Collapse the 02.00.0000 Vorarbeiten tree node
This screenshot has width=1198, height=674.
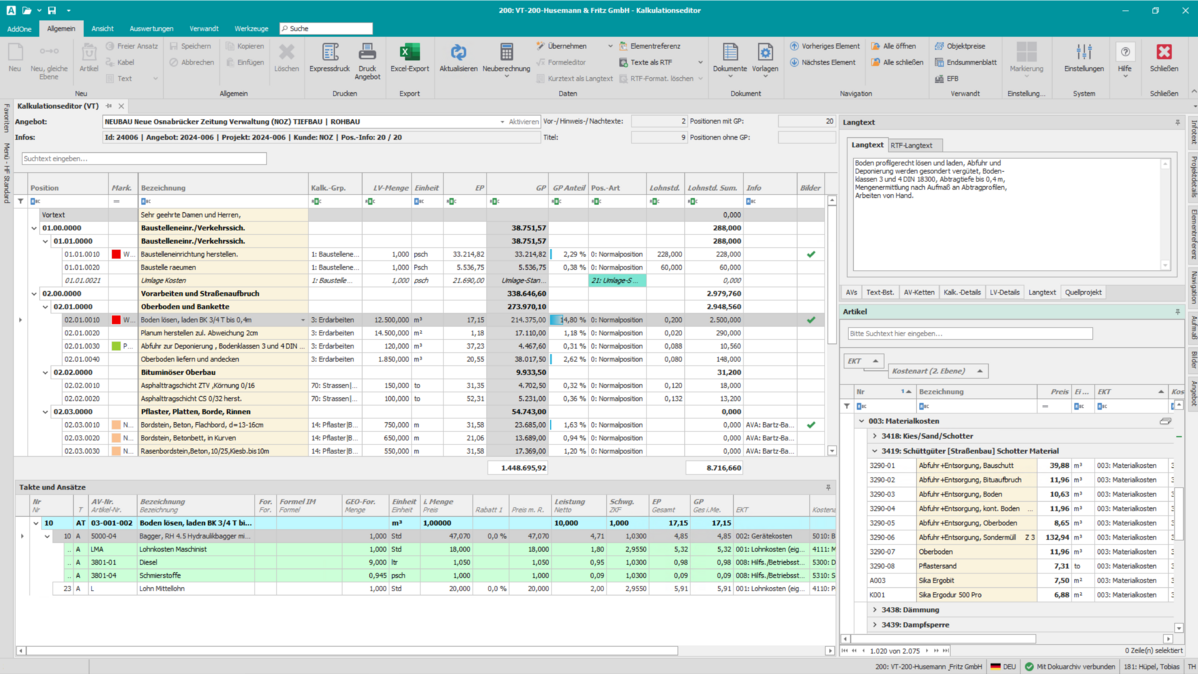point(34,294)
